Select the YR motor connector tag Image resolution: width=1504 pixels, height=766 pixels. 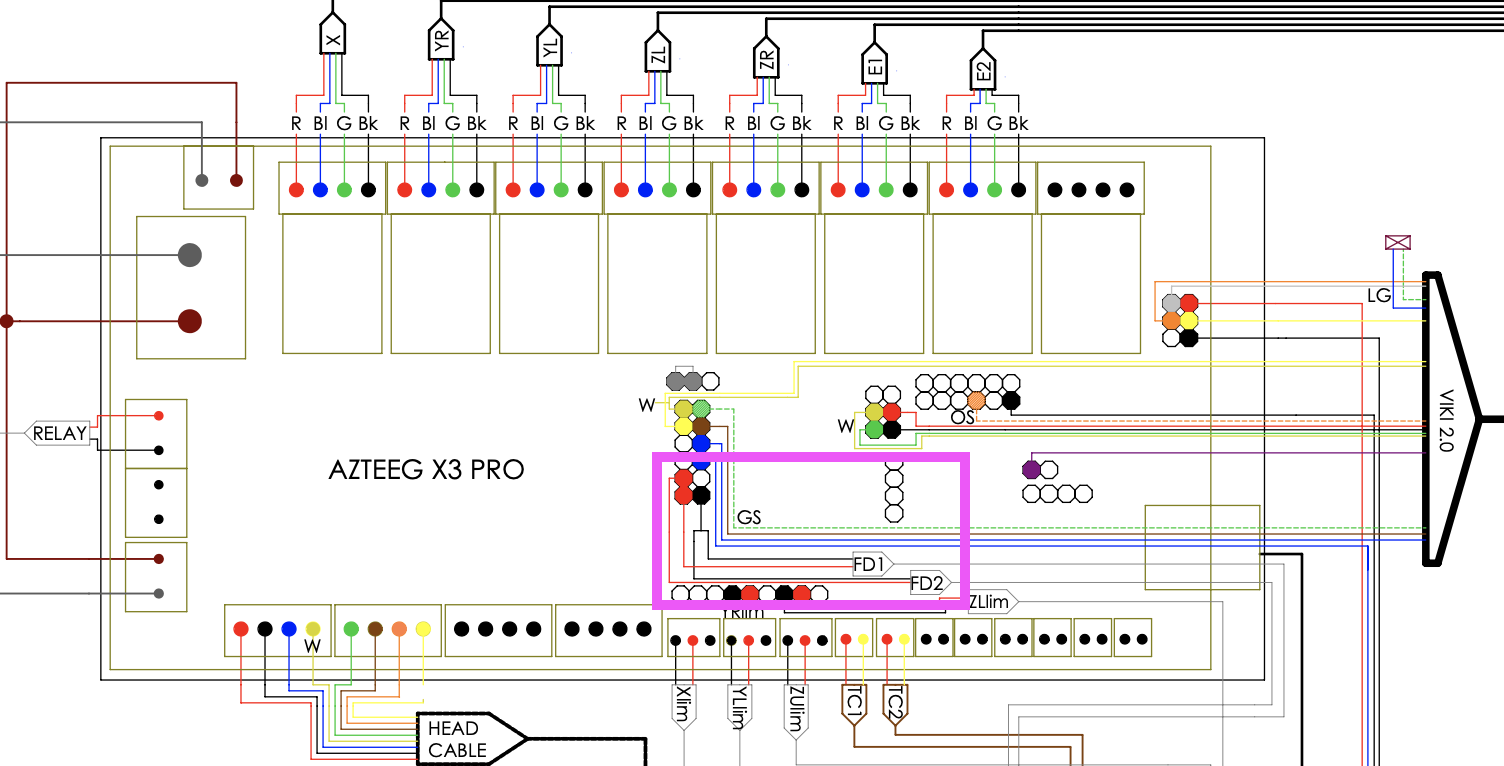[x=441, y=41]
